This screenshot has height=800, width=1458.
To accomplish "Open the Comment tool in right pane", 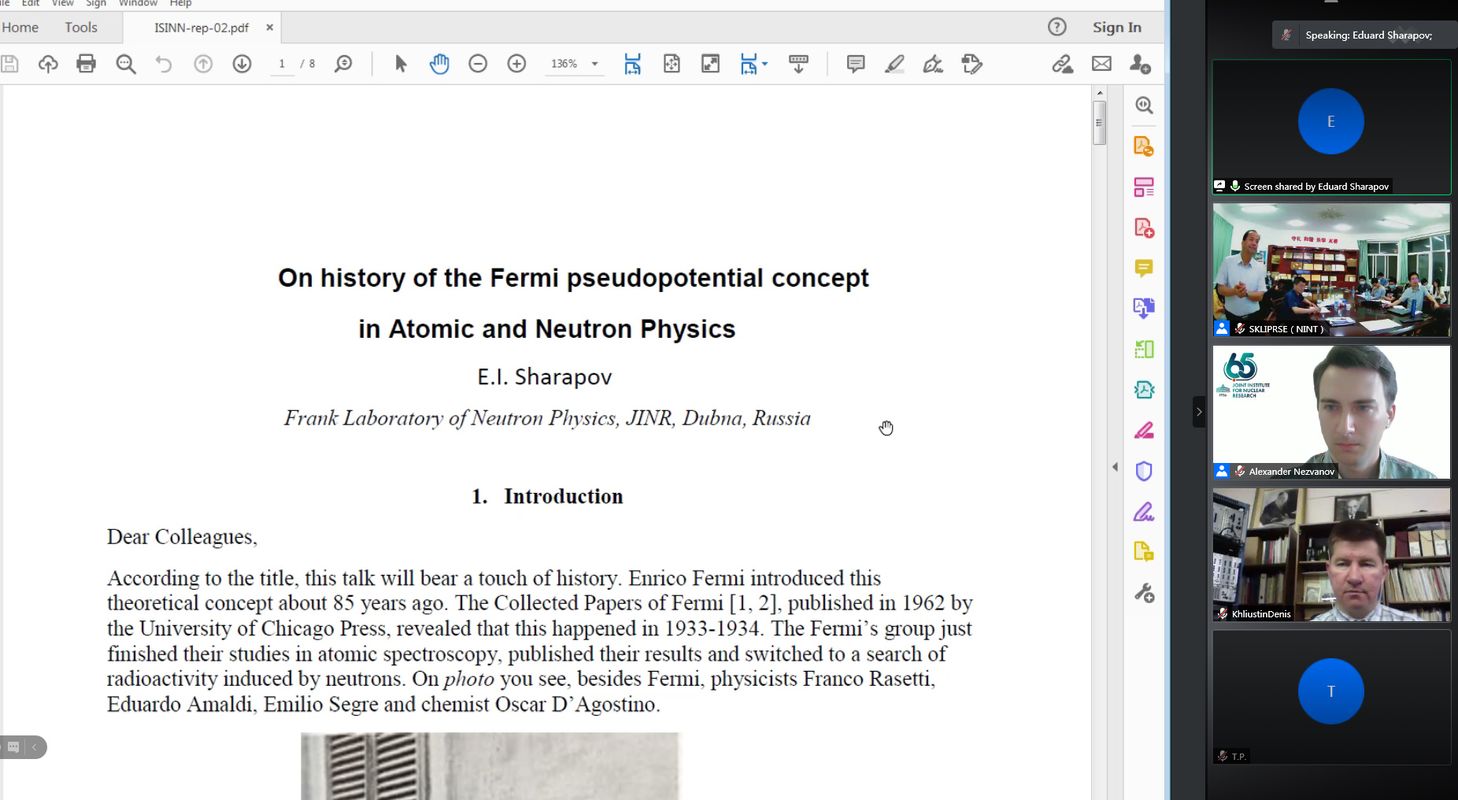I will click(1144, 268).
